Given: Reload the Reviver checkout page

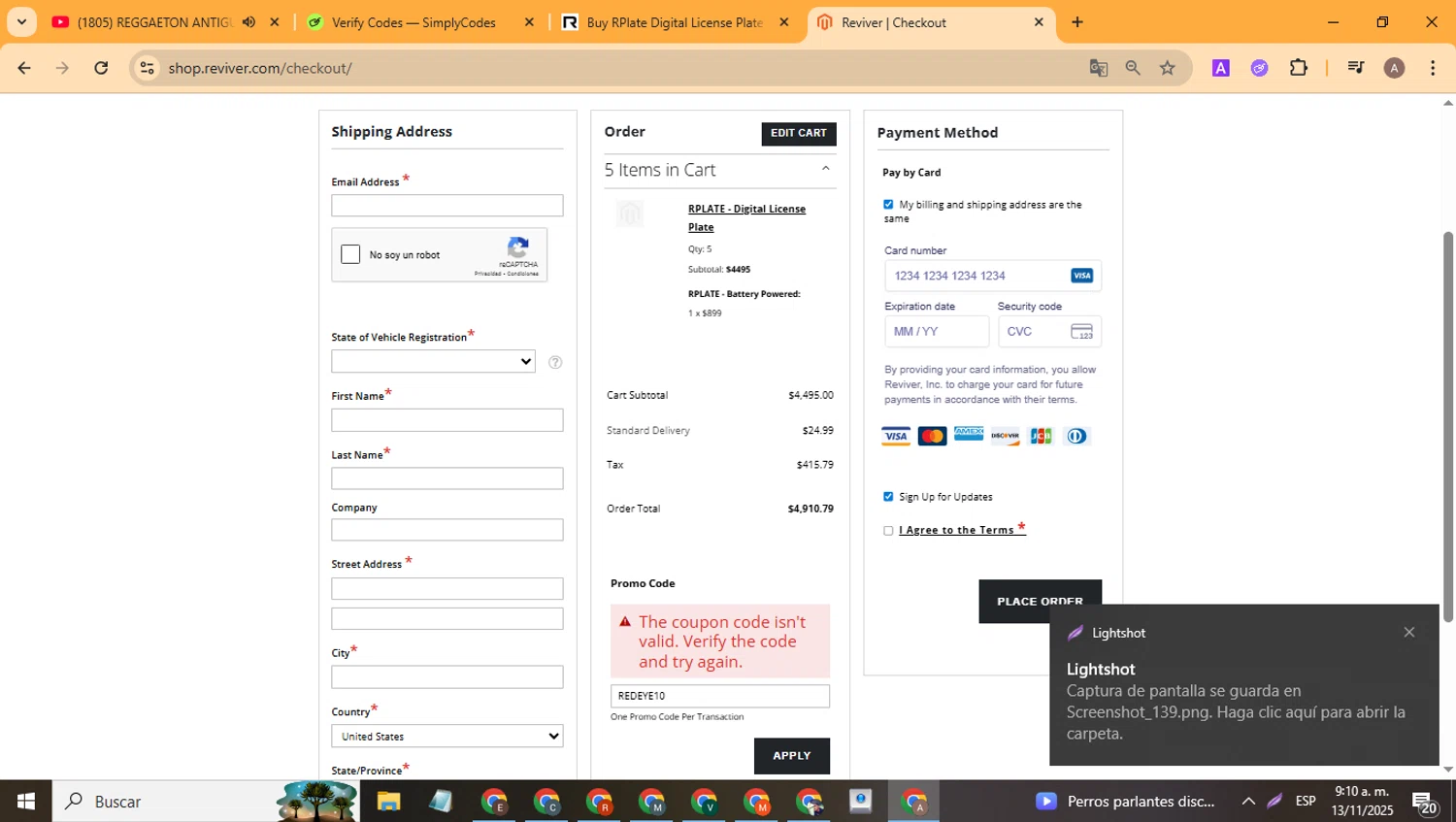Looking at the screenshot, I should (x=101, y=68).
